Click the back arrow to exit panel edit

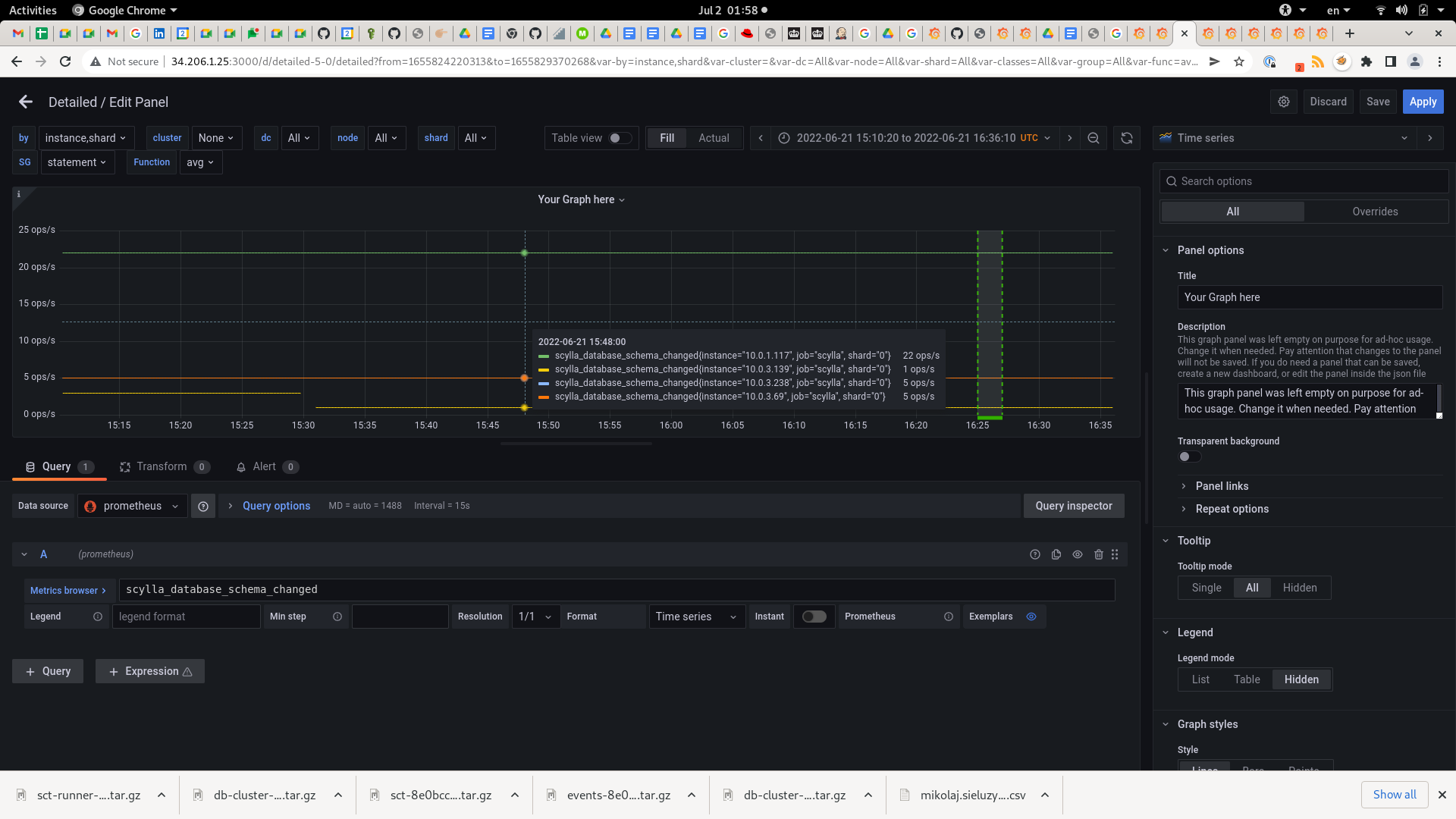click(25, 101)
